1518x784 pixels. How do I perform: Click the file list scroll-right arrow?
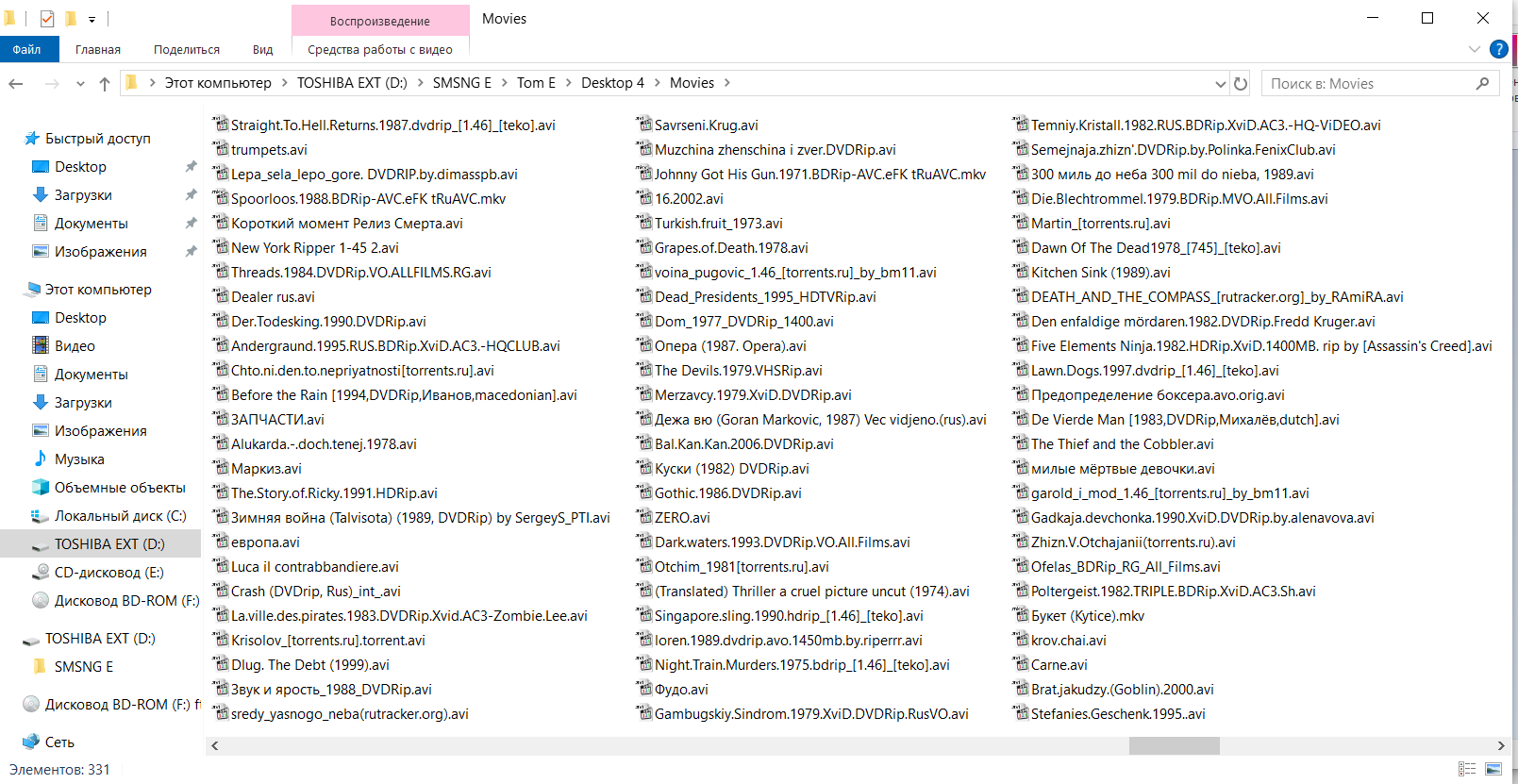[1500, 745]
